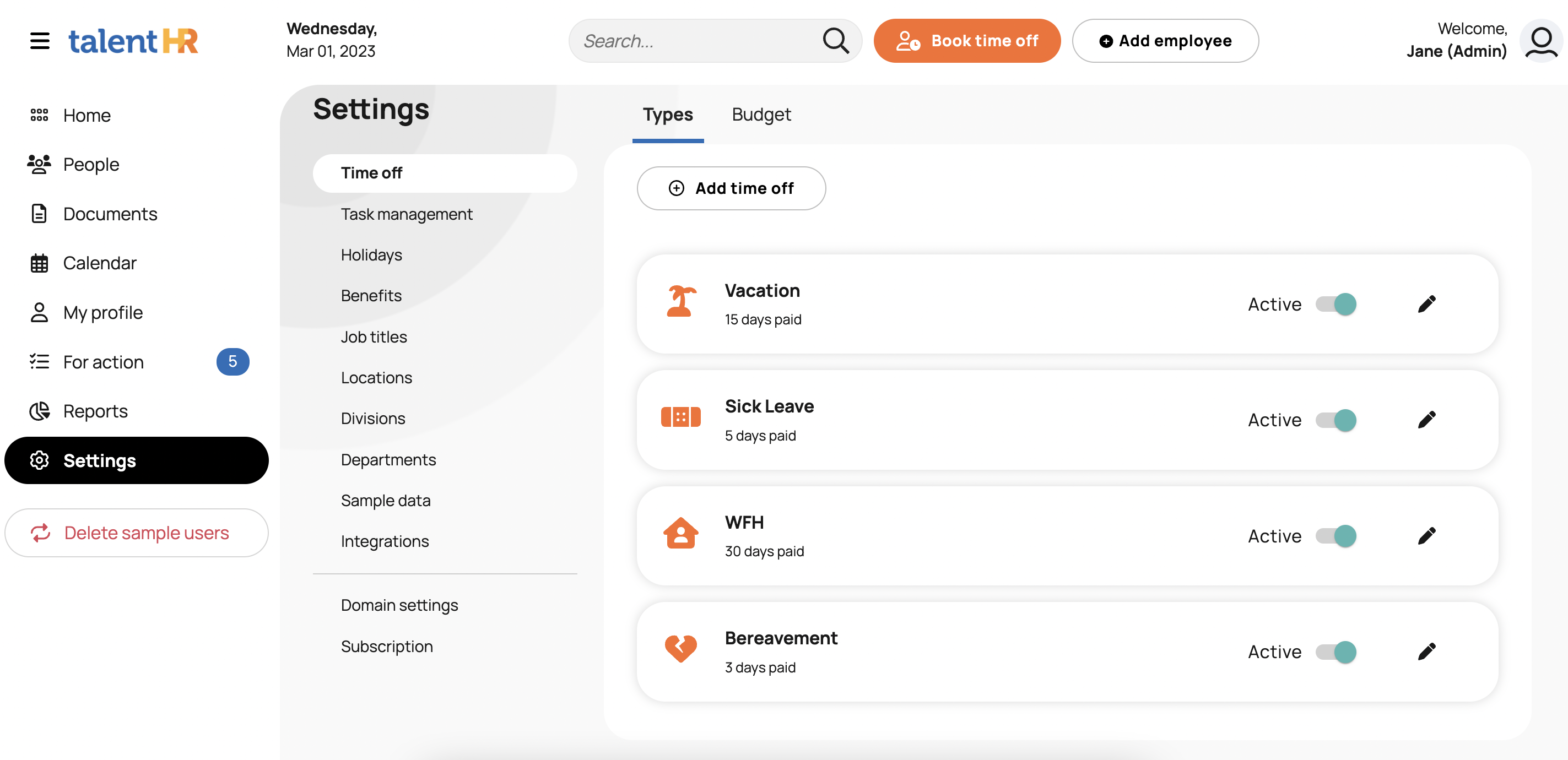Click the Calendar sidebar icon
Screen dimensions: 1568x760
click(x=40, y=263)
